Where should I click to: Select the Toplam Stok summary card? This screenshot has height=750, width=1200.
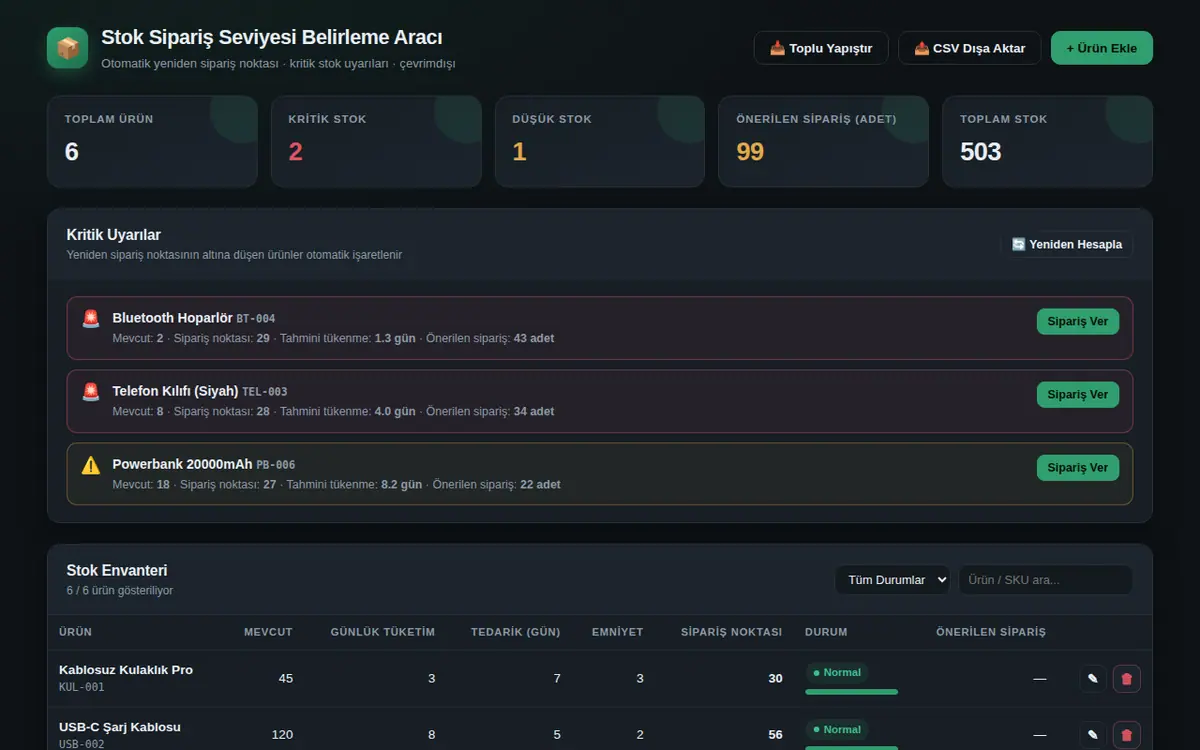(x=1048, y=141)
